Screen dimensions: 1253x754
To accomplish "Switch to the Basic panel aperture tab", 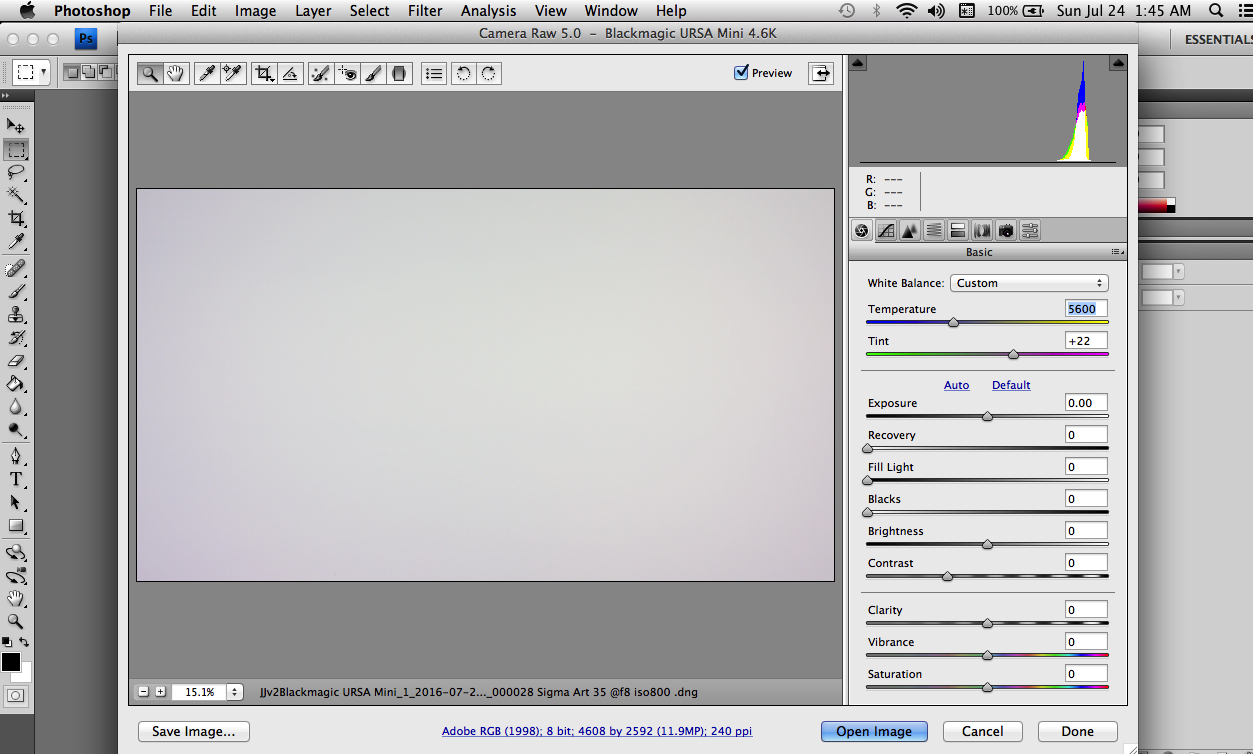I will click(861, 231).
